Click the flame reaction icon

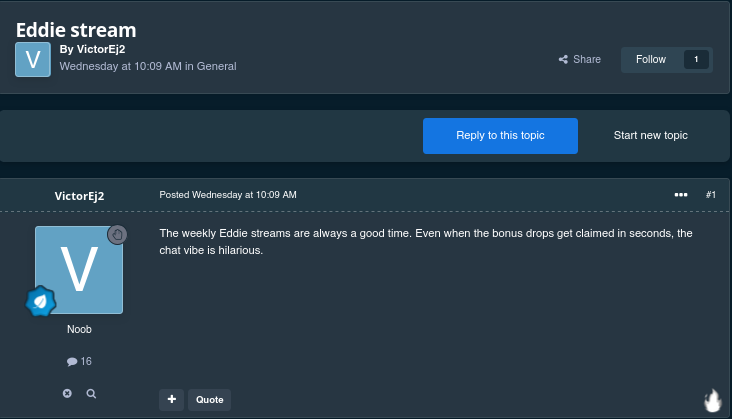712,401
